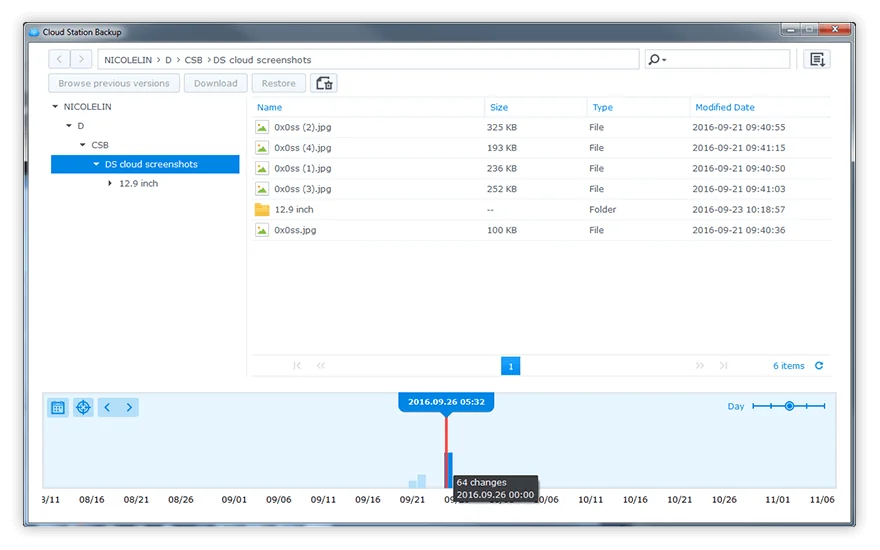Expand the 12.9 inch tree folder
The width and height of the screenshot is (880, 550).
pyautogui.click(x=110, y=184)
